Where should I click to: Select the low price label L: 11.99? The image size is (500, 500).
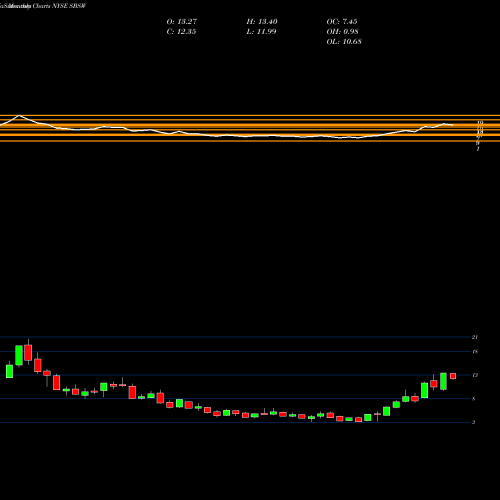(x=261, y=32)
